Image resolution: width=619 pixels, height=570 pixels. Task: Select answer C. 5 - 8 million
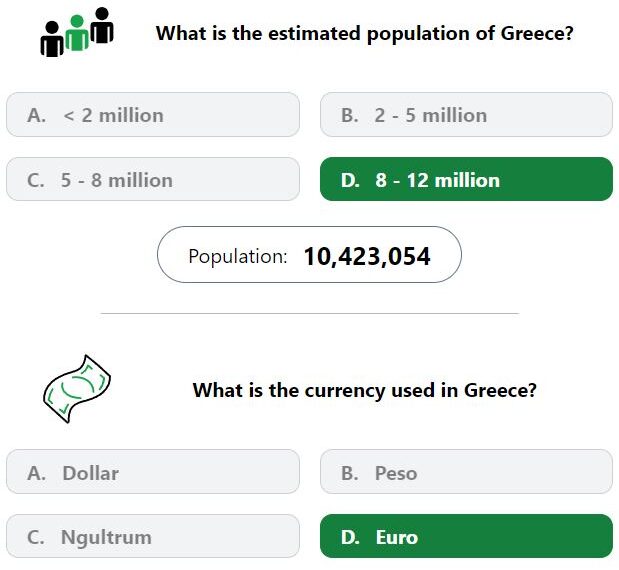153,179
